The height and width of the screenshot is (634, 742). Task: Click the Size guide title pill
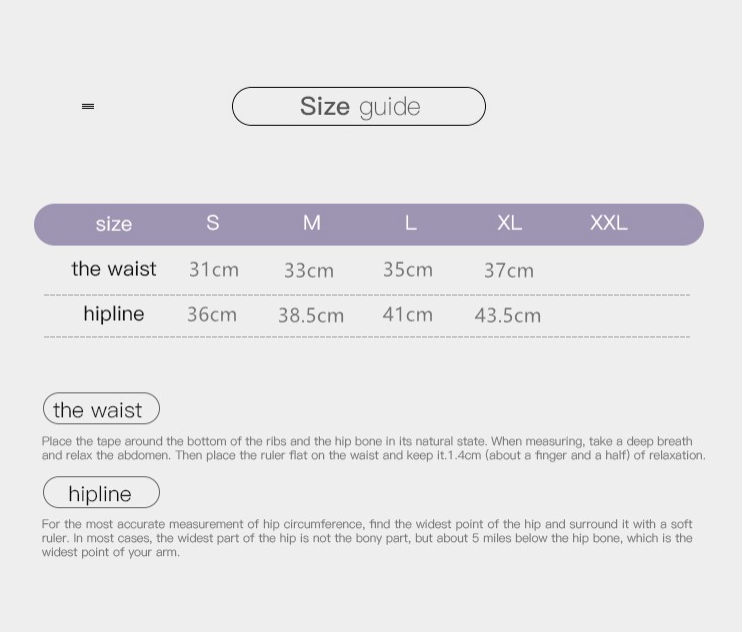click(x=359, y=106)
